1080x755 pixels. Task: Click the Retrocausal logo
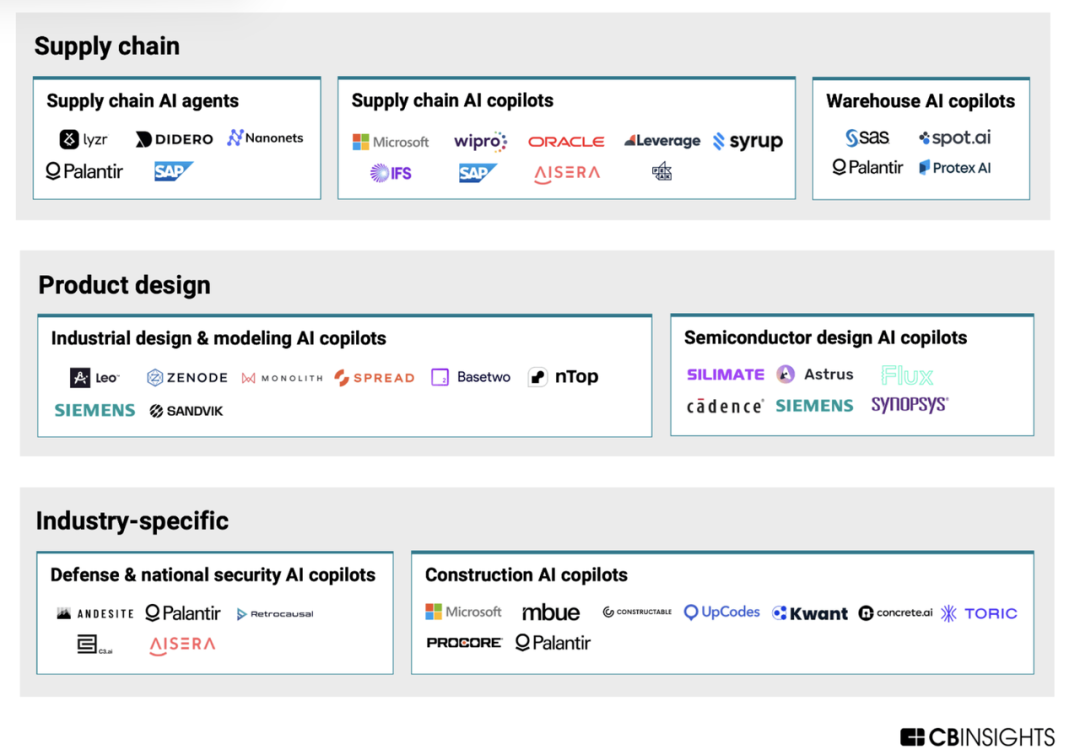point(275,614)
